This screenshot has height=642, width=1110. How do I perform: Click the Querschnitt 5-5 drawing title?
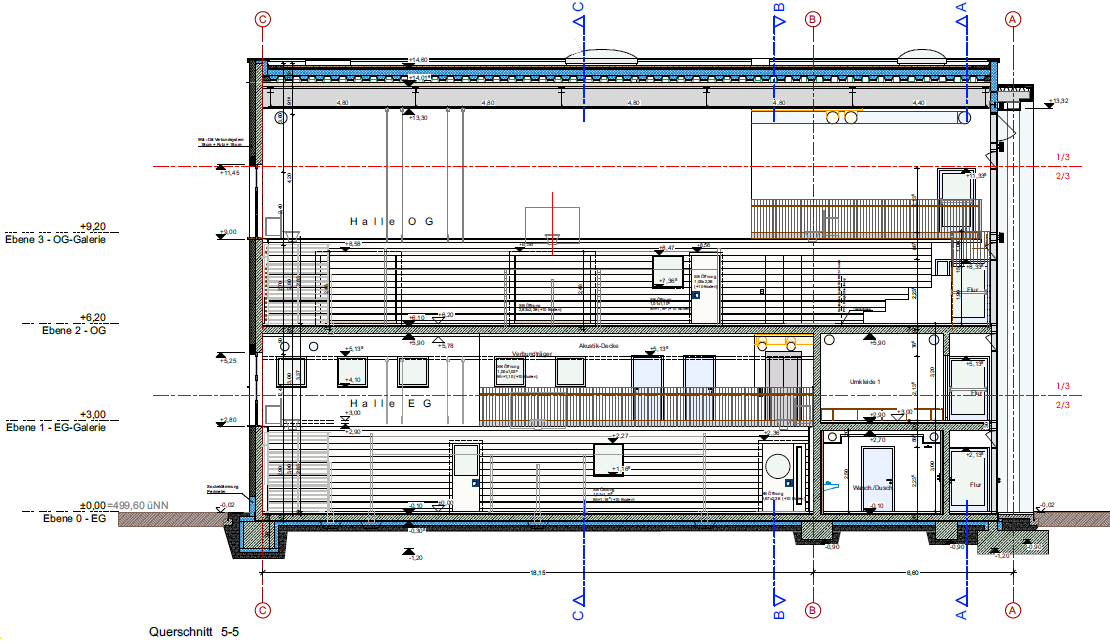(x=194, y=632)
